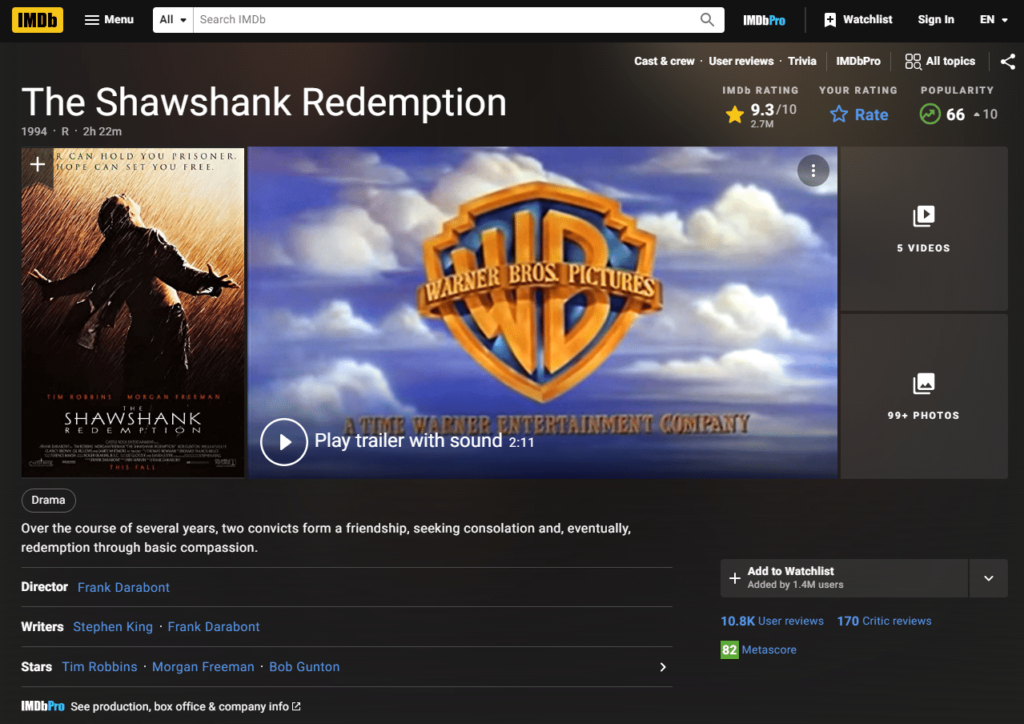Image resolution: width=1024 pixels, height=724 pixels.
Task: Click the Writers label
Action: pos(42,627)
